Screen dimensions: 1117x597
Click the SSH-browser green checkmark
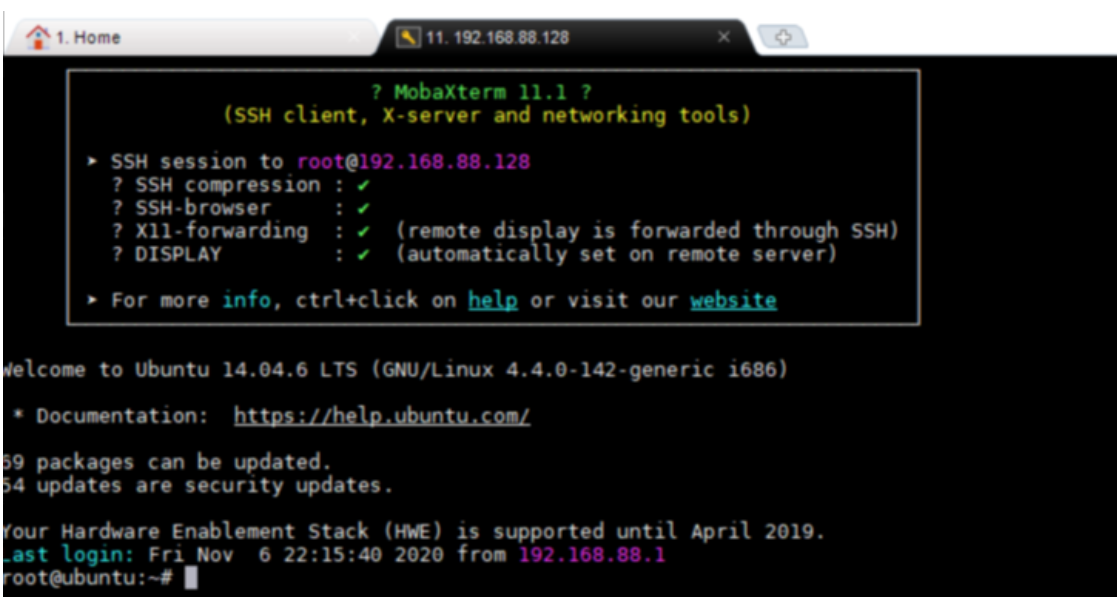(363, 208)
